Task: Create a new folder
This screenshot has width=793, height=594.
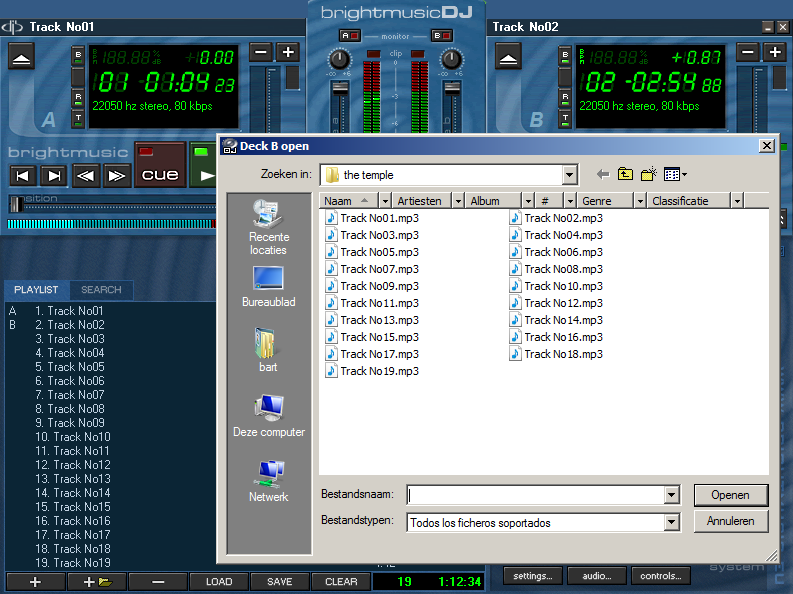Action: point(648,174)
